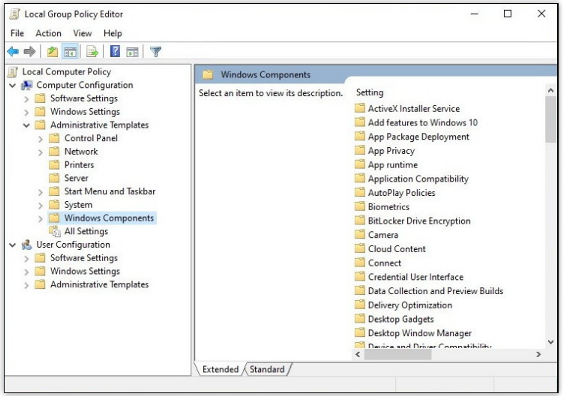The image size is (563, 396).
Task: Select Cloud Content in the list
Action: pyautogui.click(x=397, y=248)
